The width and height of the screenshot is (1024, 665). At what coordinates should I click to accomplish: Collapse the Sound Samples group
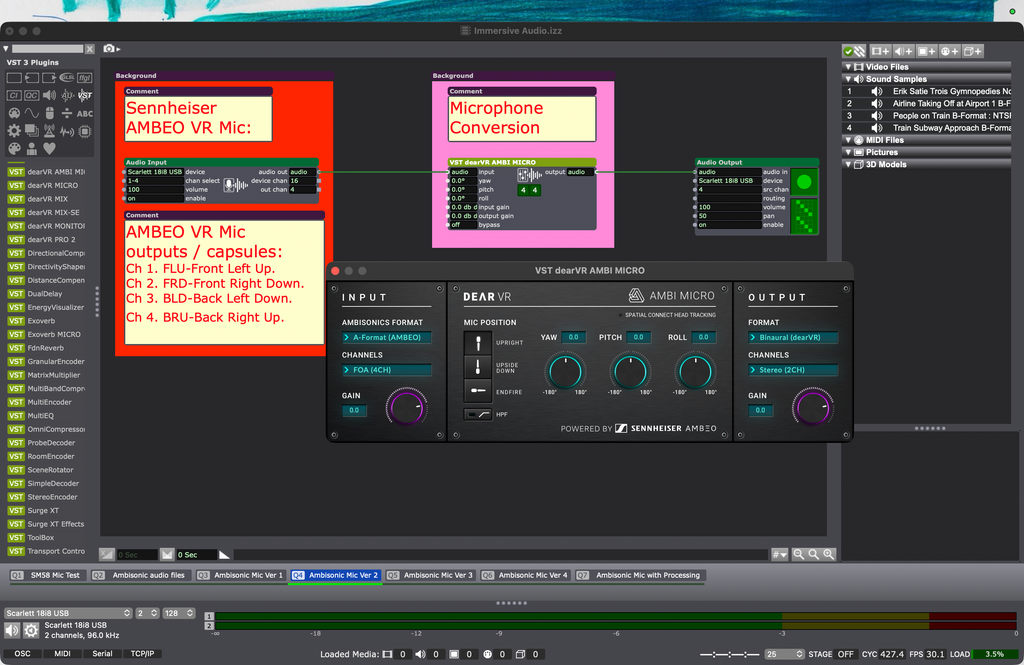[848, 79]
